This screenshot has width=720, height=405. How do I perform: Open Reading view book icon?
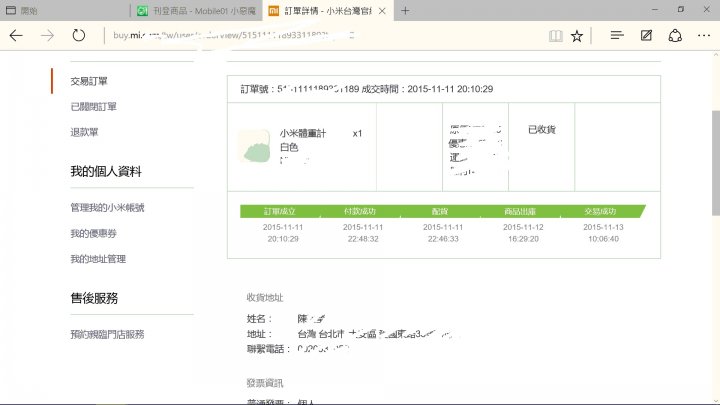pos(556,35)
